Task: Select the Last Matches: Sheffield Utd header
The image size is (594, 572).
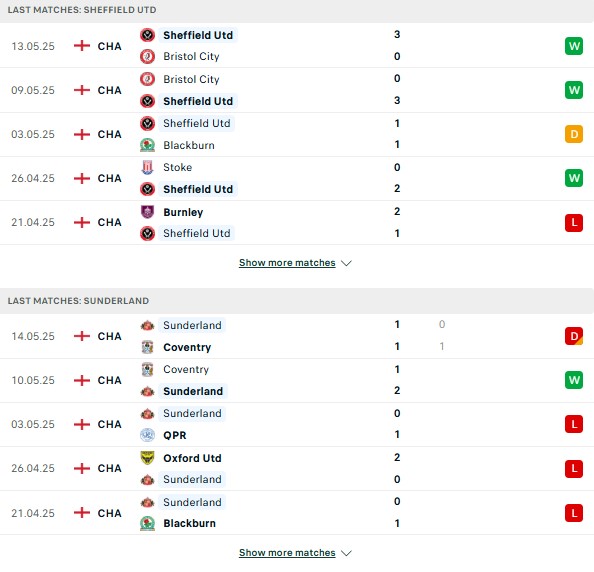Action: click(x=82, y=10)
